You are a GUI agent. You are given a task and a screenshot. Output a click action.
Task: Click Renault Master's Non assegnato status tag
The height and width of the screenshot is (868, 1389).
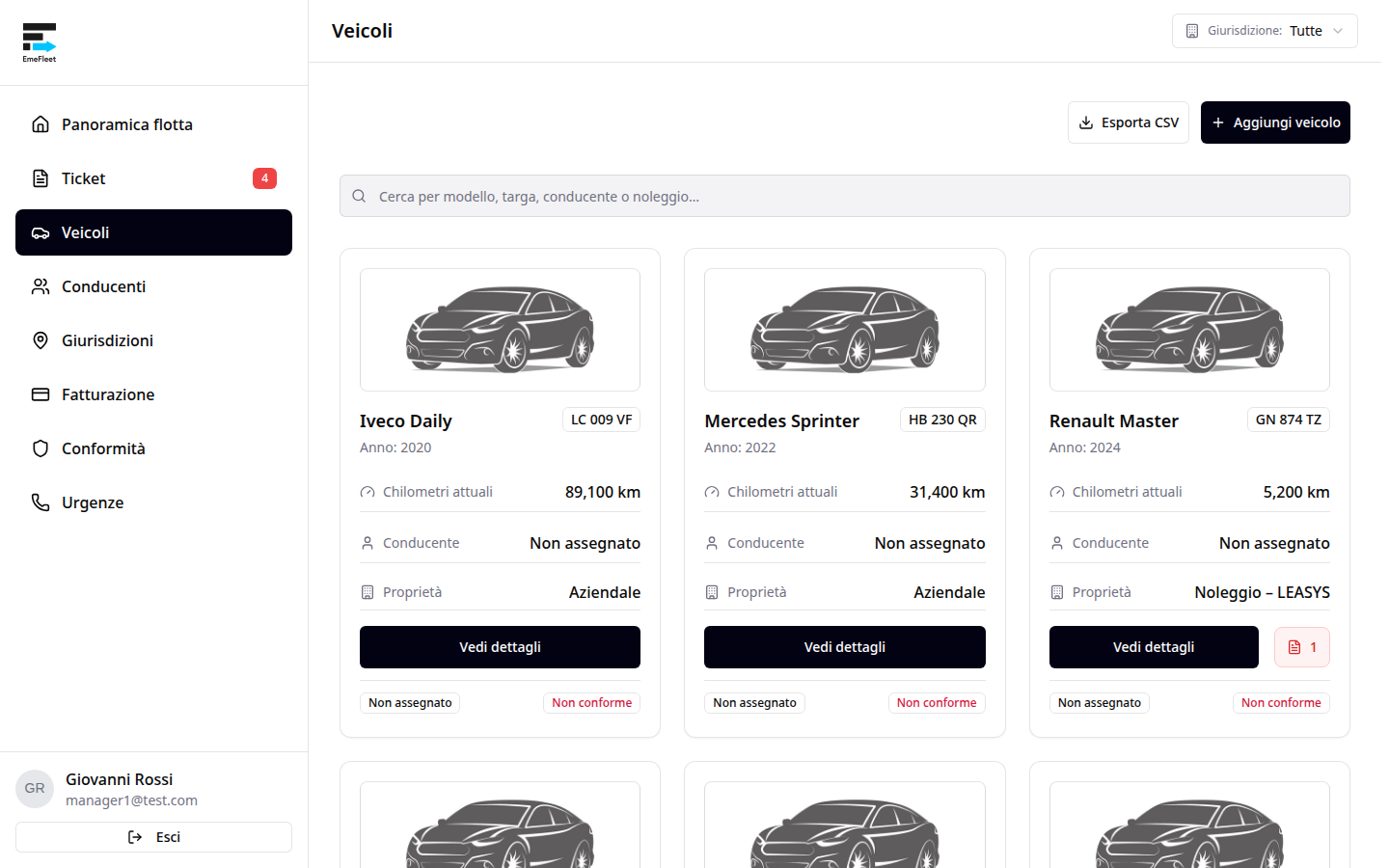(1100, 703)
